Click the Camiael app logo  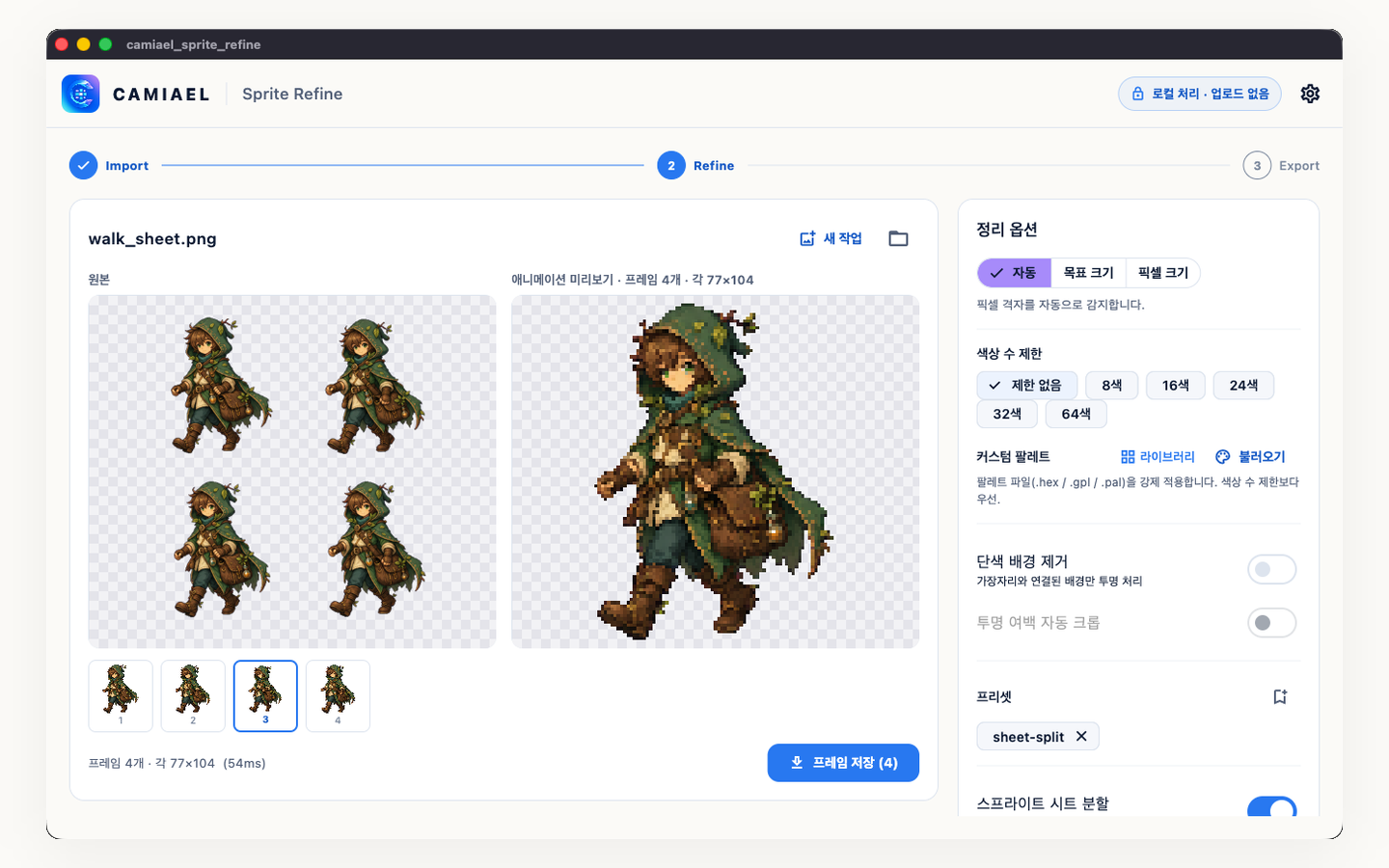[80, 94]
